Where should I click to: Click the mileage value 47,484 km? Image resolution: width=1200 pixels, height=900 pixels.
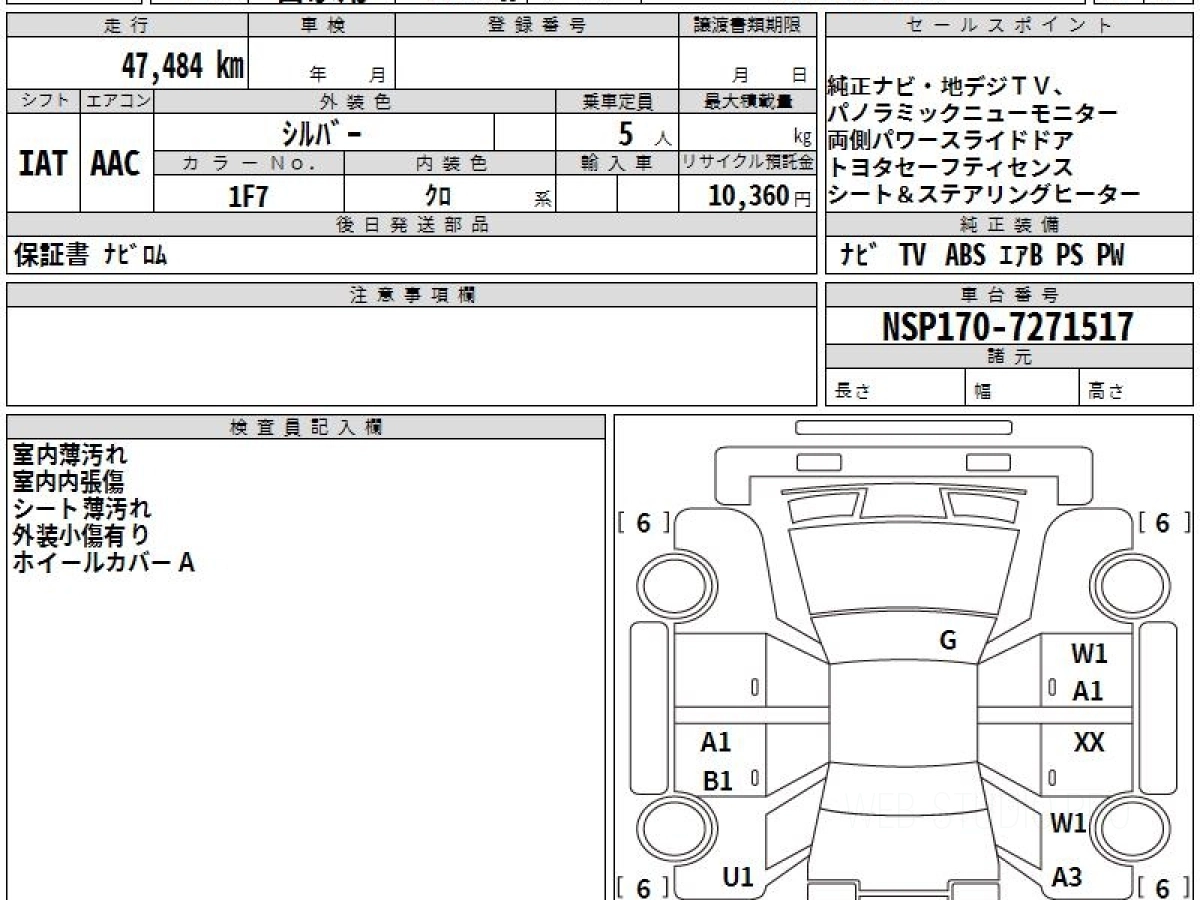pyautogui.click(x=182, y=66)
